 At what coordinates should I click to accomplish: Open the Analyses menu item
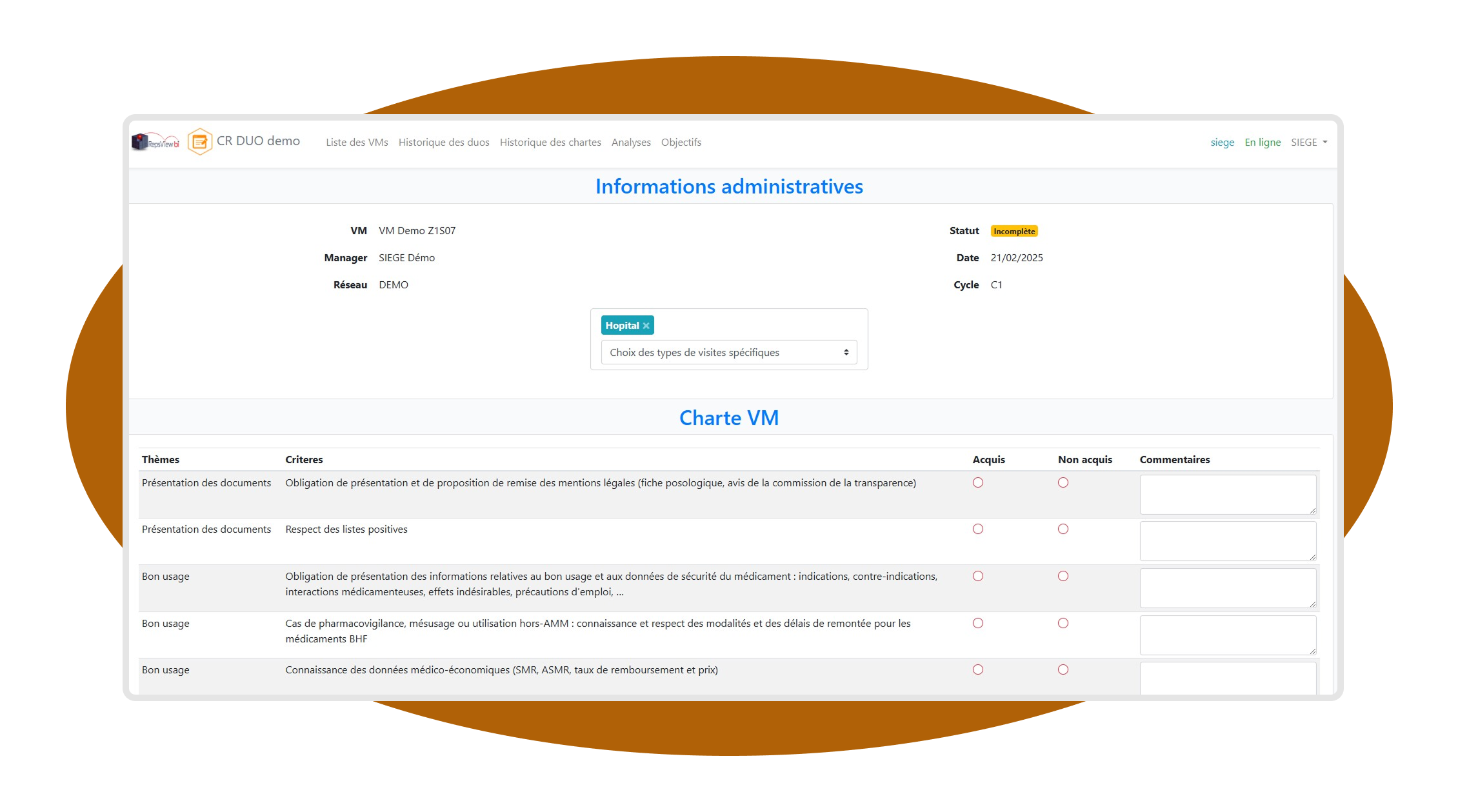pos(631,143)
